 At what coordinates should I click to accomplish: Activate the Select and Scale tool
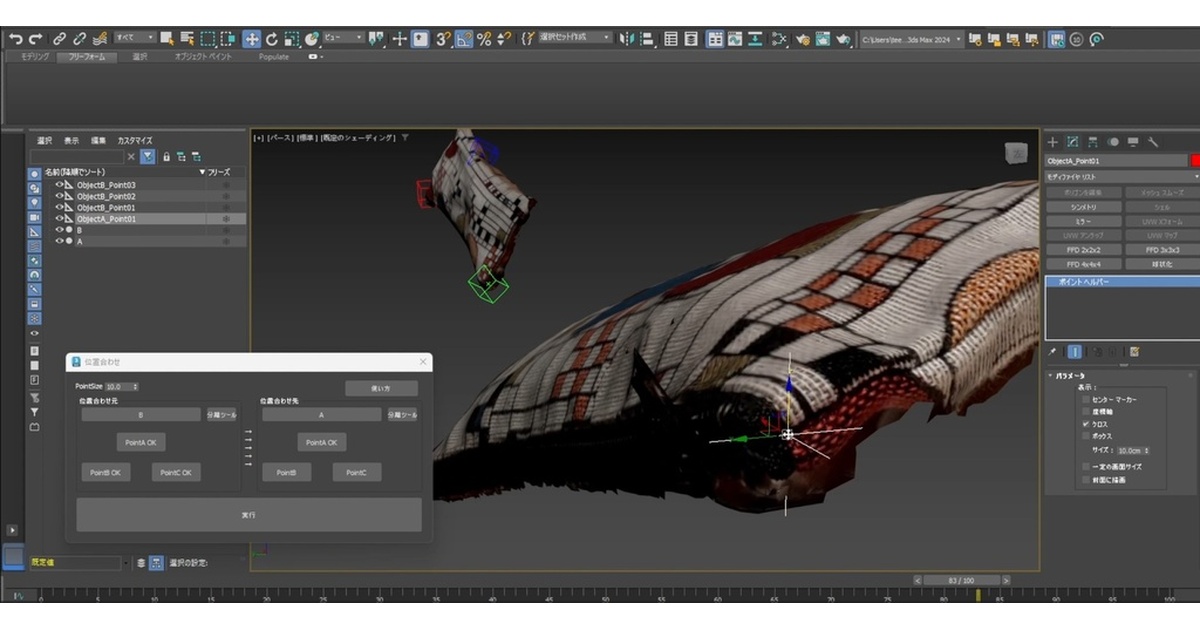(x=291, y=38)
